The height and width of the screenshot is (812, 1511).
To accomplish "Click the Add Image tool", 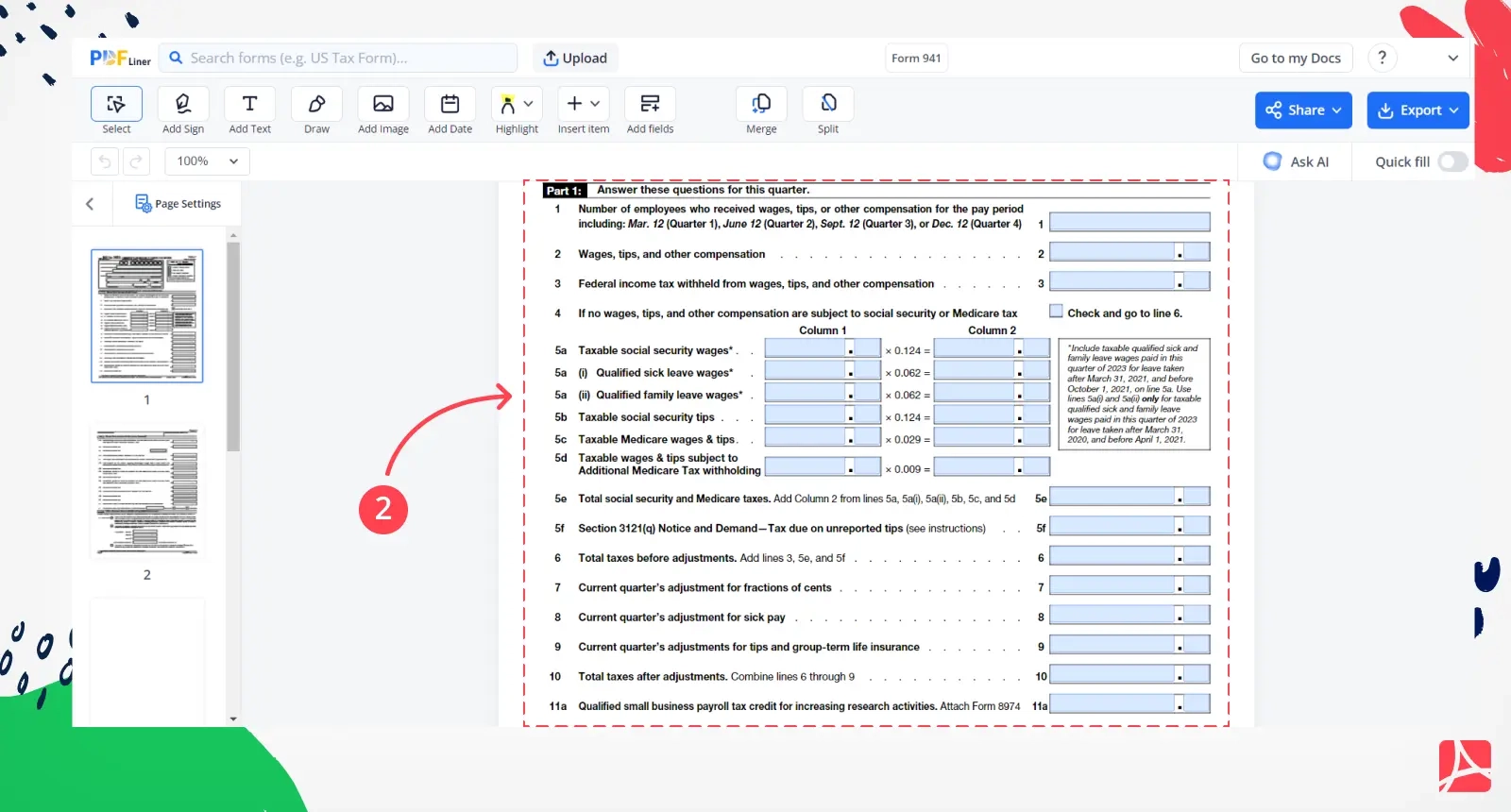I will pyautogui.click(x=383, y=104).
